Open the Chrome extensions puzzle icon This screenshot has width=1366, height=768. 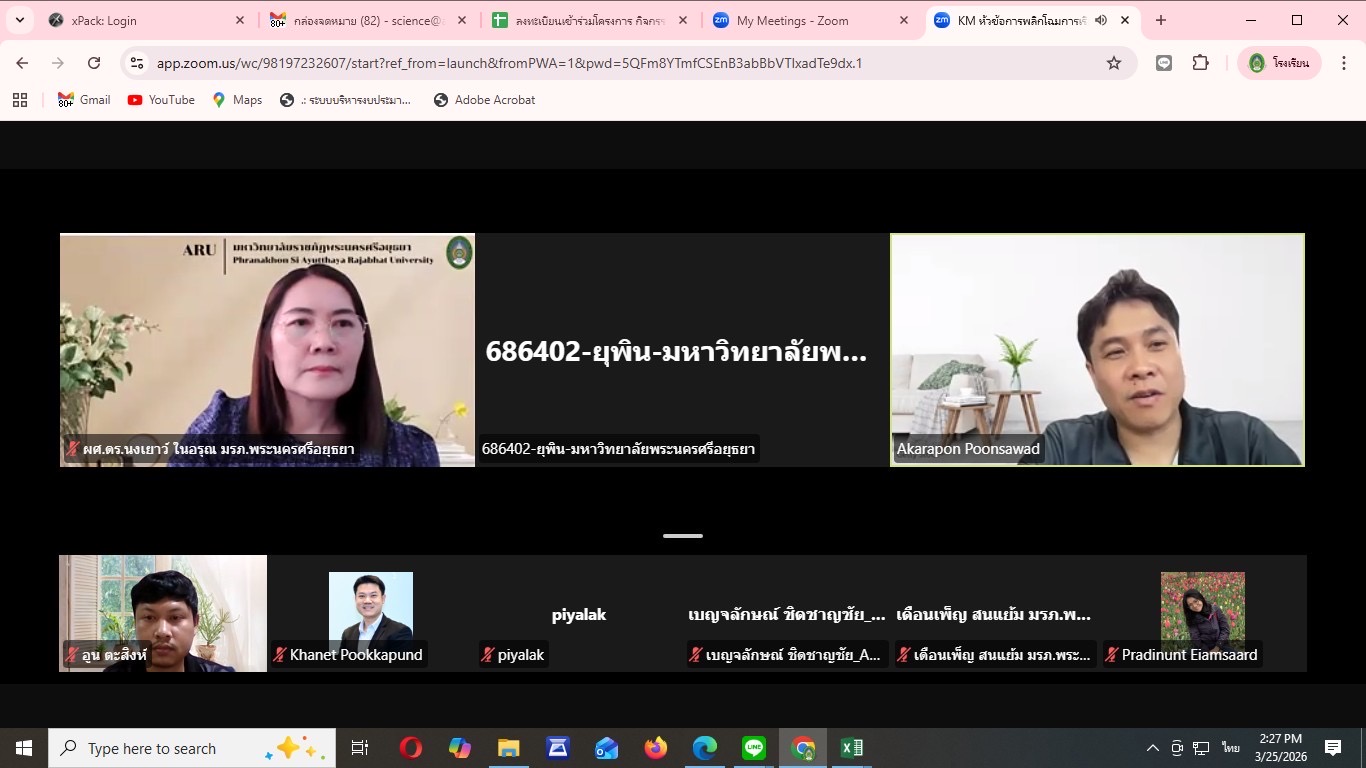(1200, 63)
